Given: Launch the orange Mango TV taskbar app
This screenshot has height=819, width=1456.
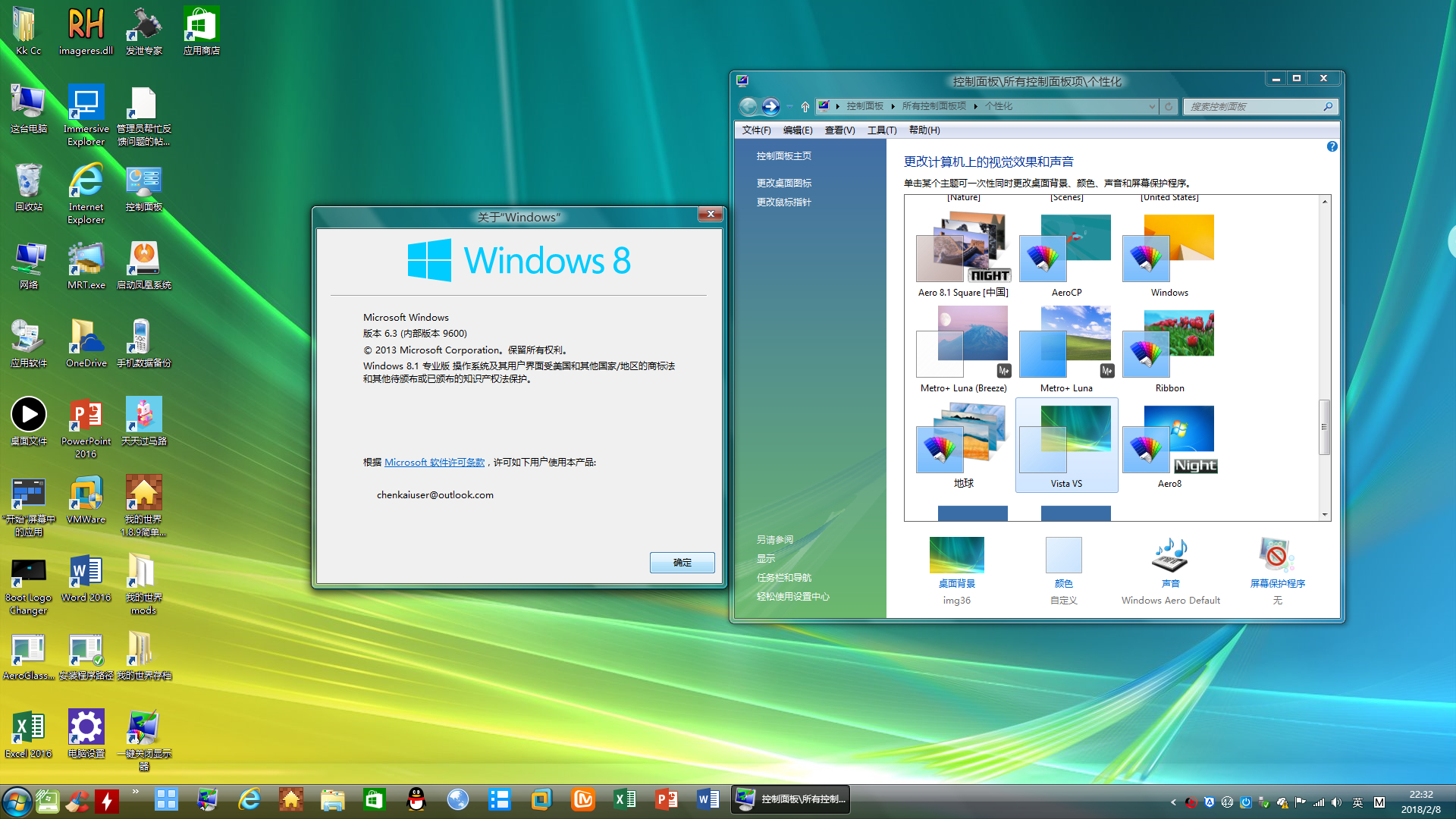Looking at the screenshot, I should [x=583, y=799].
